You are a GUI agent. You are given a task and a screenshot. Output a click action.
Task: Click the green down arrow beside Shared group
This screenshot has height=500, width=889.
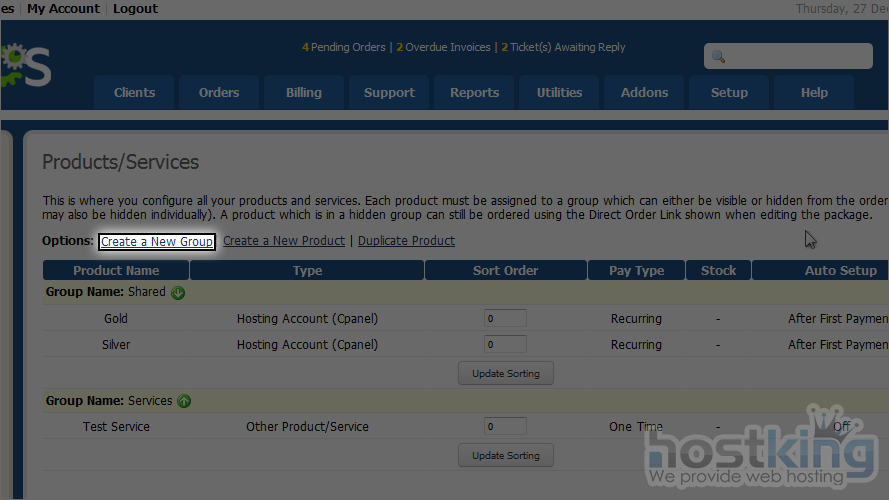click(x=178, y=293)
